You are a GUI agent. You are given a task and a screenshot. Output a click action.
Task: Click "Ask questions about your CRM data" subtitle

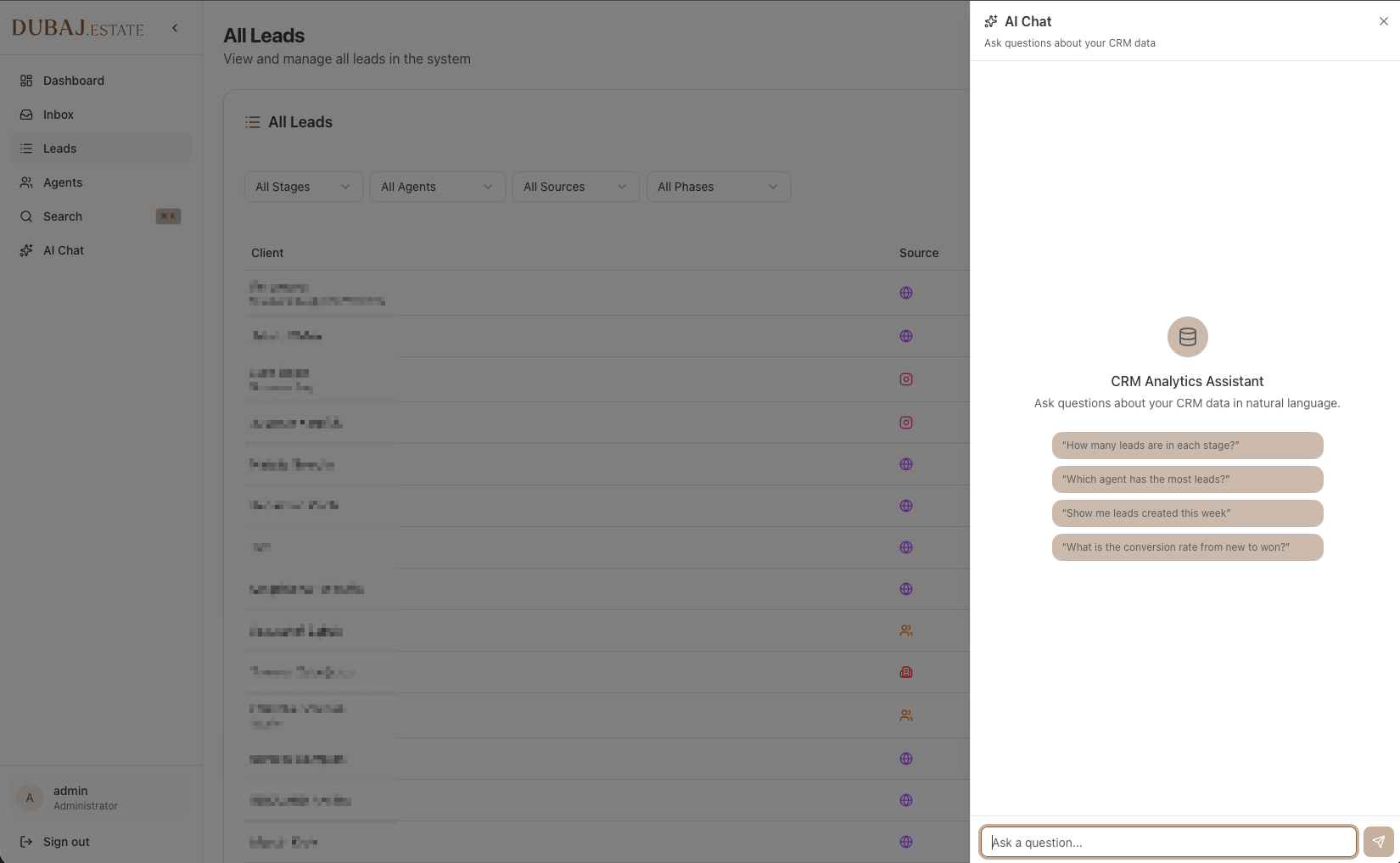(x=1070, y=43)
